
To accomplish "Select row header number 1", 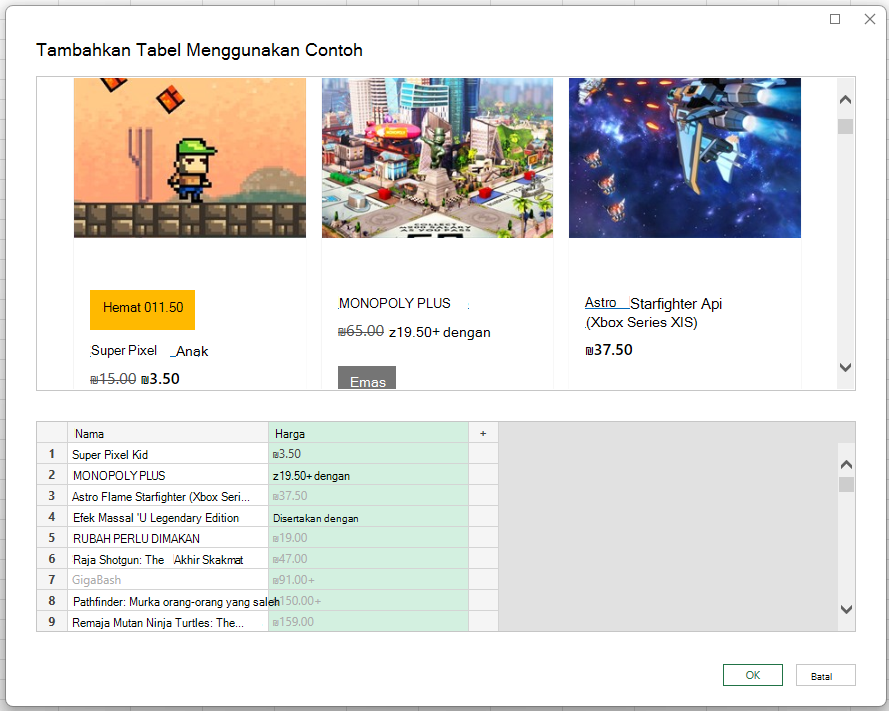I will [52, 454].
